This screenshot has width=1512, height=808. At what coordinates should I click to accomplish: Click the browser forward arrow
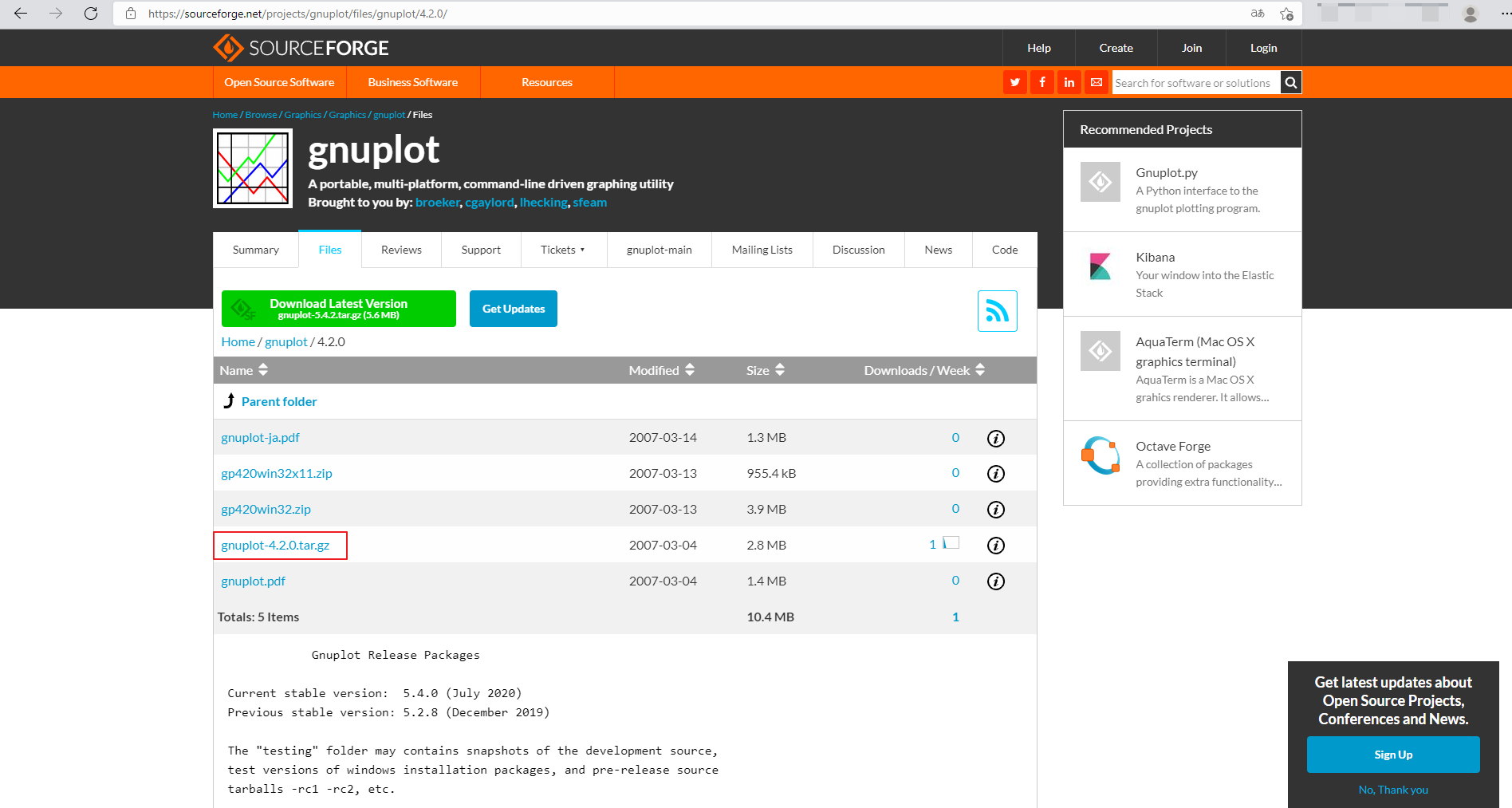[x=56, y=14]
